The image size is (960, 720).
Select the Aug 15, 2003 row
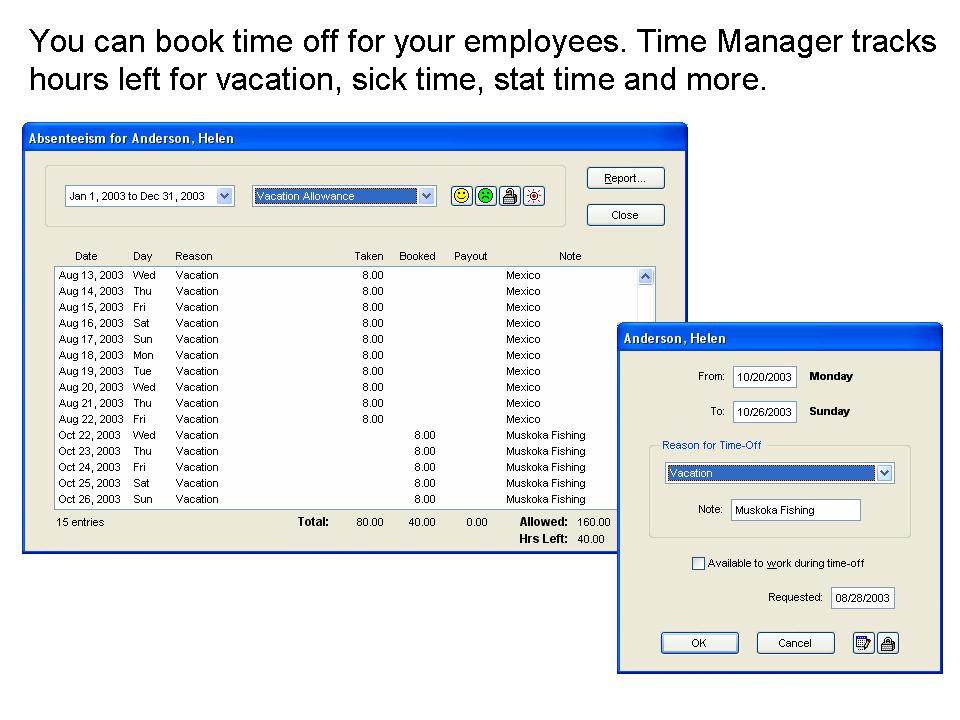(346, 307)
